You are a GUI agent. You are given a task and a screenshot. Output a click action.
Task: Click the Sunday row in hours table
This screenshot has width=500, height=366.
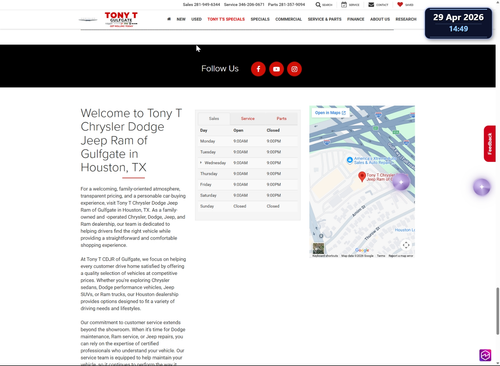(x=248, y=206)
